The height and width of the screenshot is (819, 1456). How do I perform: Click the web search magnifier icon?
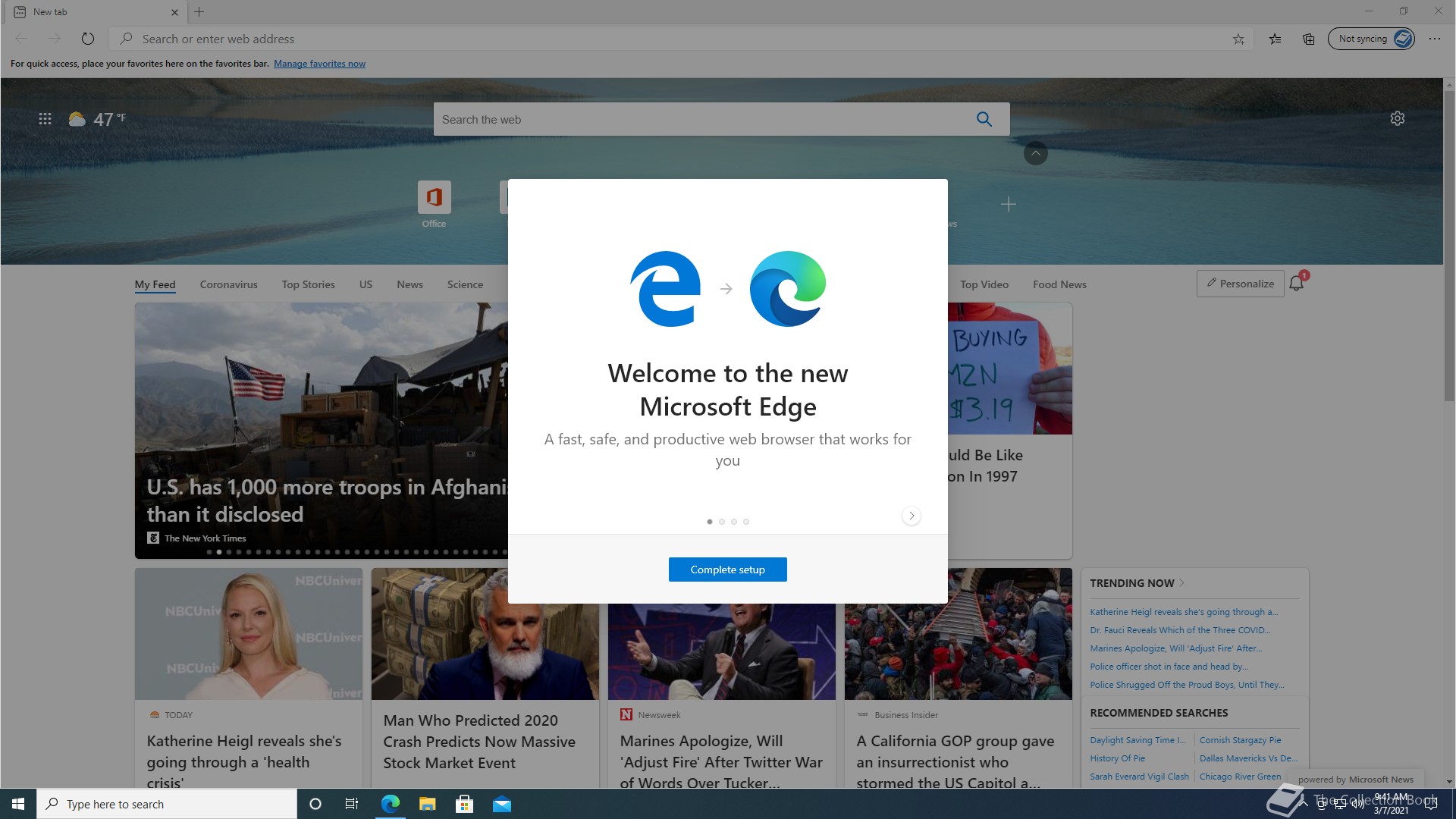984,119
